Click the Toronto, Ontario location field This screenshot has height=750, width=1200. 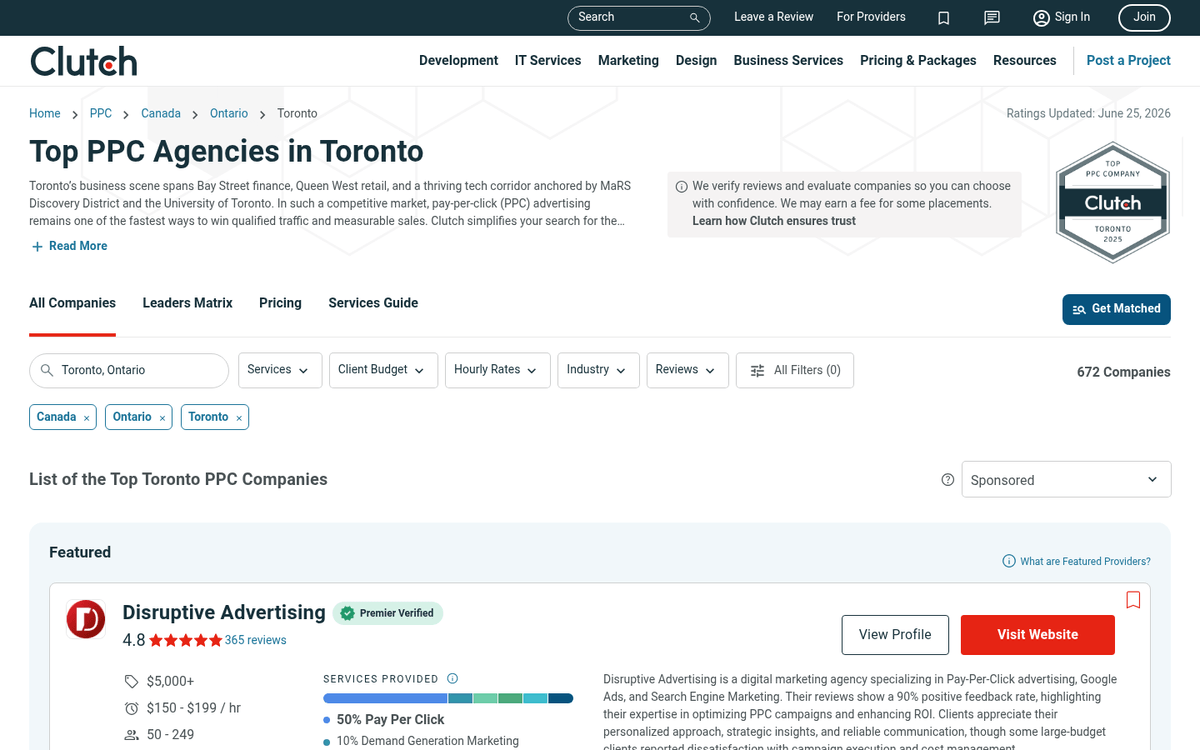click(x=129, y=370)
